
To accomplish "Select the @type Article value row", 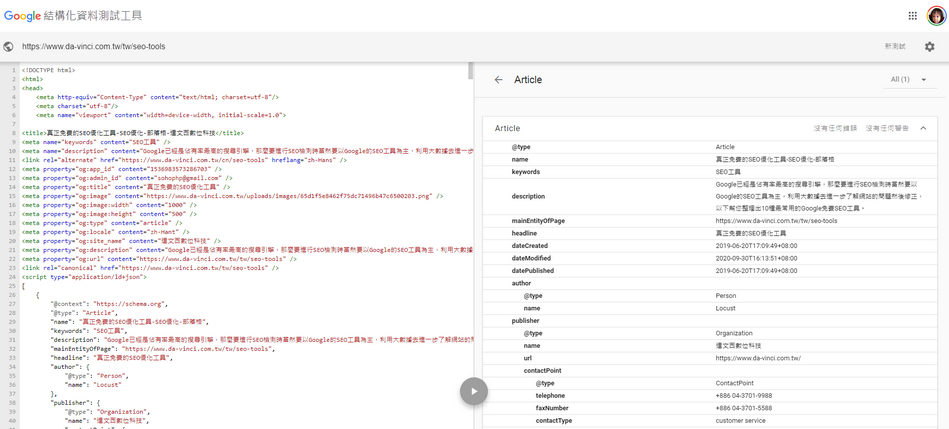I will pyautogui.click(x=709, y=146).
